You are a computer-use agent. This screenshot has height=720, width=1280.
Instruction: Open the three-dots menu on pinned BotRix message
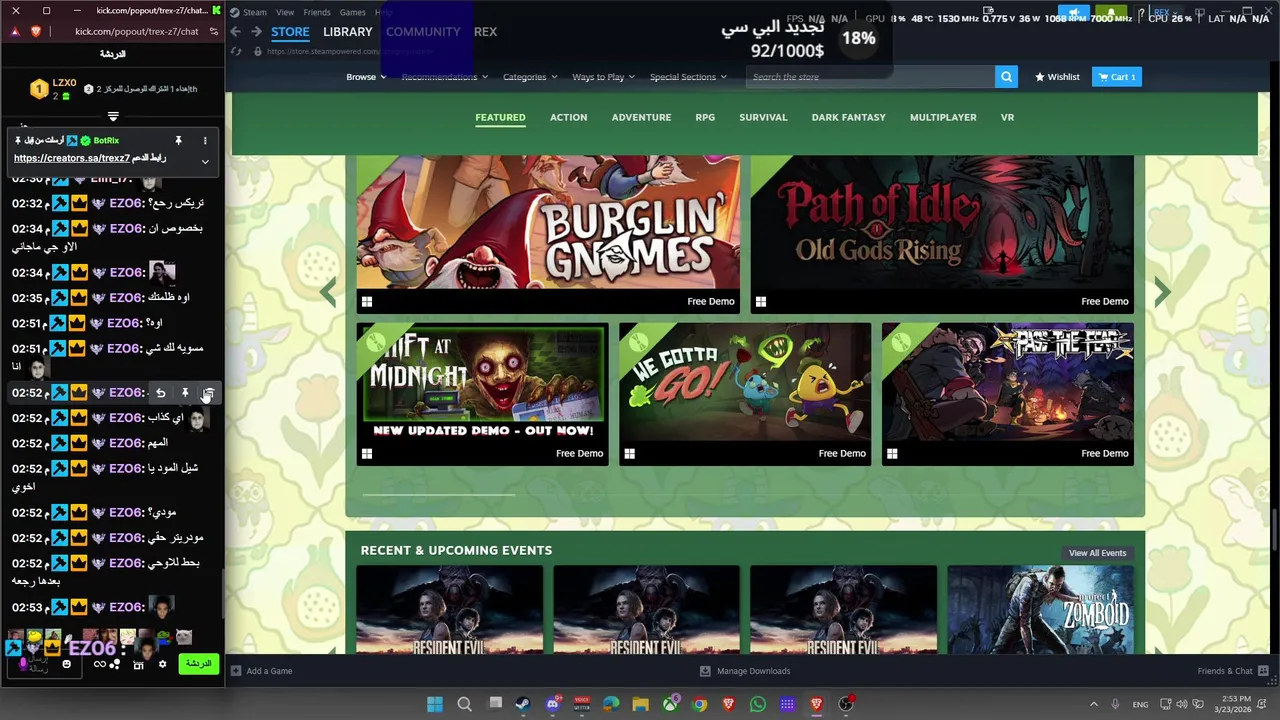click(205, 141)
